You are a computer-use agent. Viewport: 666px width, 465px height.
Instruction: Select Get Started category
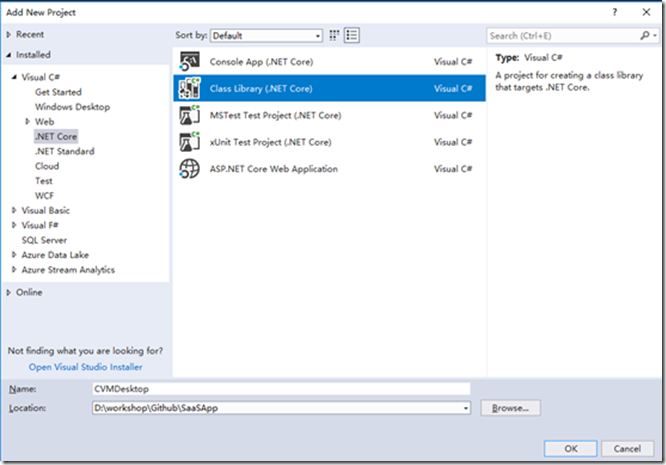pos(58,92)
